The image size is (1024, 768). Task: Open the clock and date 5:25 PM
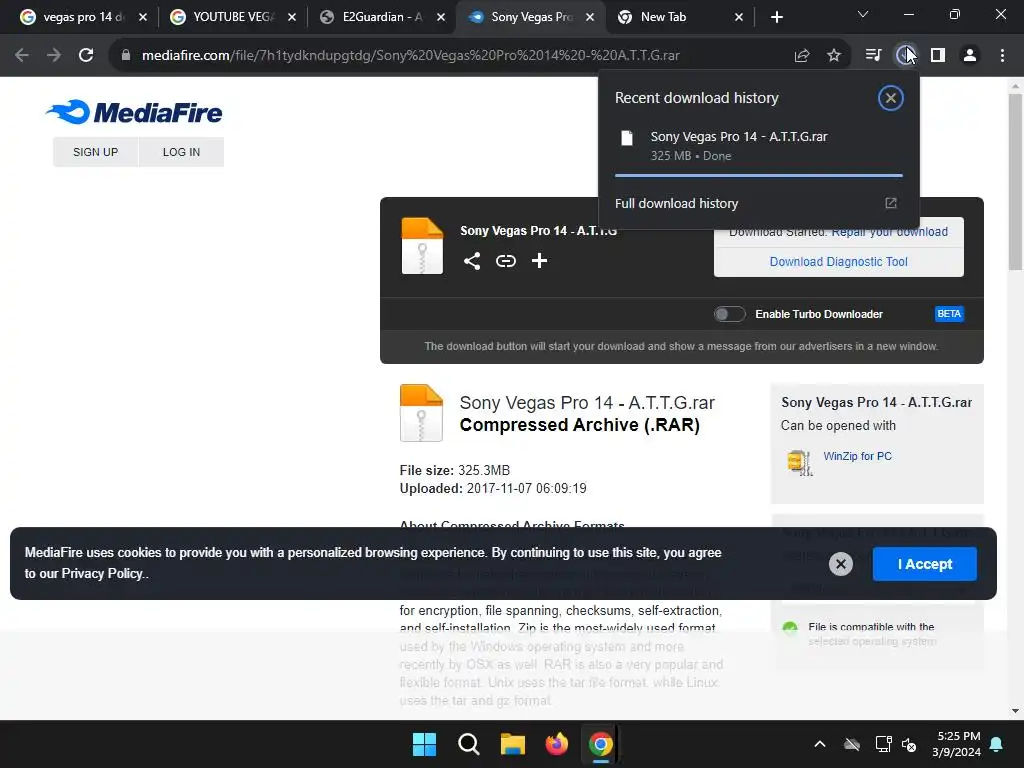(957, 744)
